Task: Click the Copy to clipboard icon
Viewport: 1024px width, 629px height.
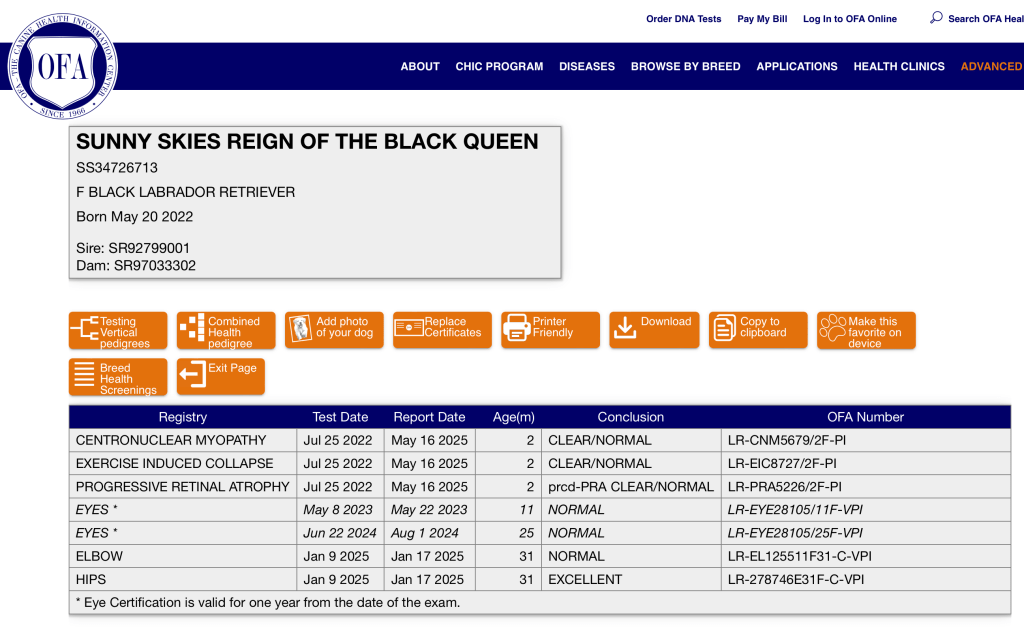Action: [724, 328]
